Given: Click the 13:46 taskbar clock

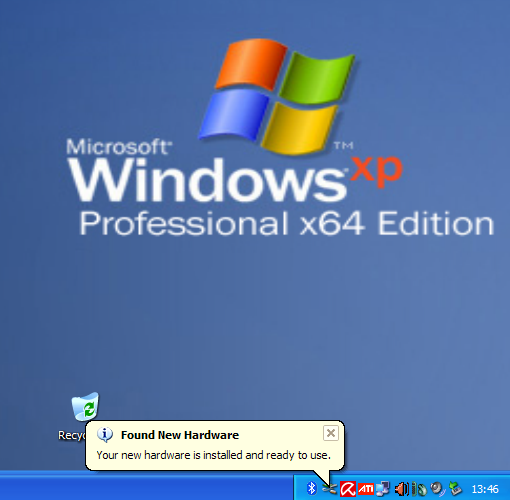Looking at the screenshot, I should (x=485, y=489).
